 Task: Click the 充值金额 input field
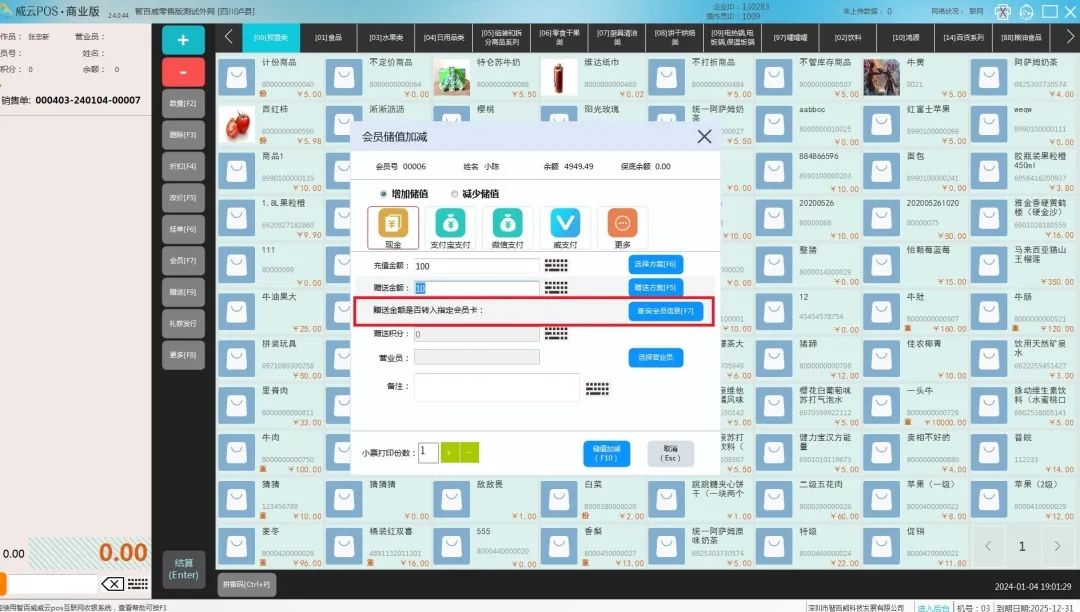[x=477, y=266]
